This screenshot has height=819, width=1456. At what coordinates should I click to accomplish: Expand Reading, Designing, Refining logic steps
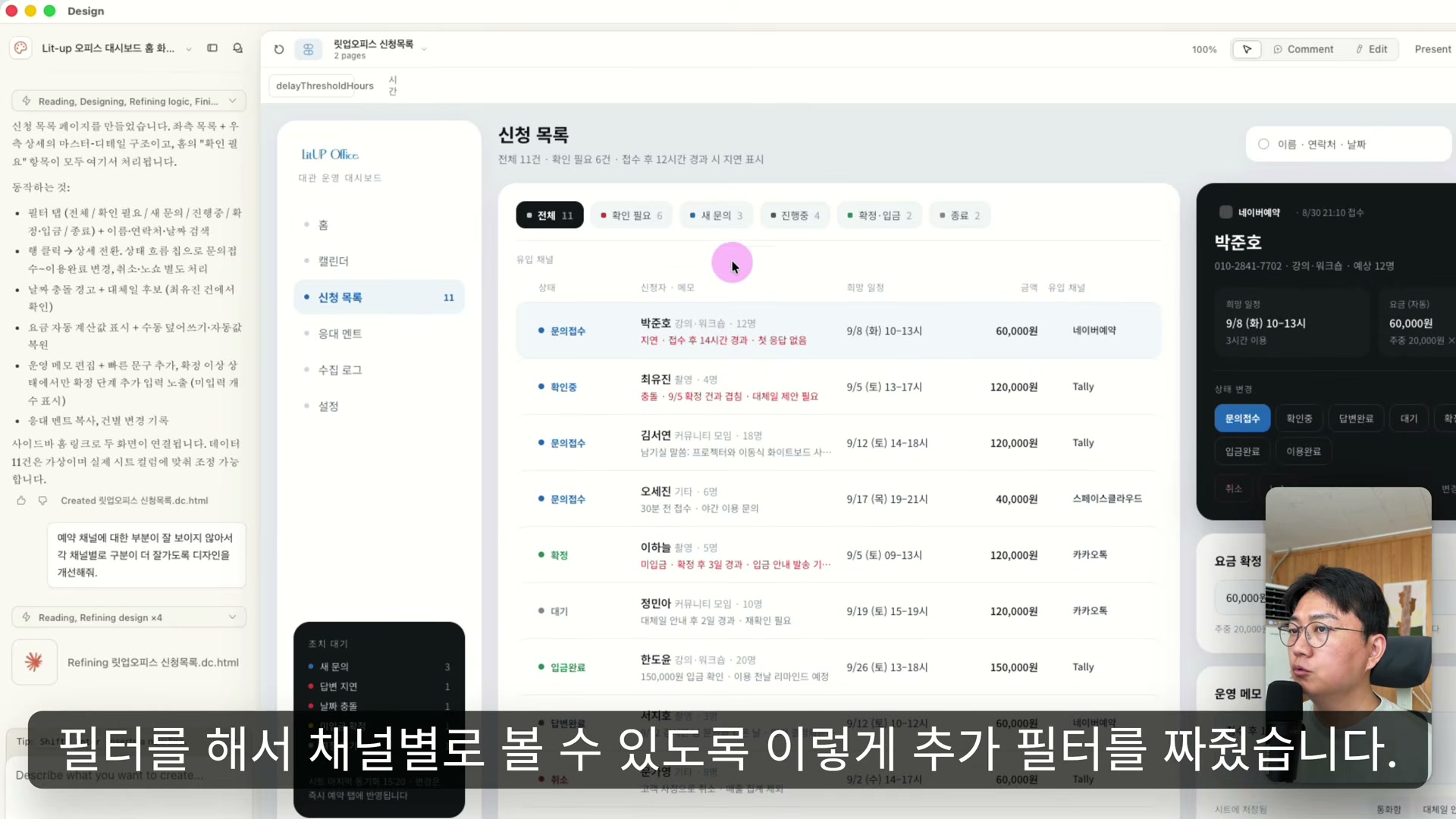pos(233,101)
